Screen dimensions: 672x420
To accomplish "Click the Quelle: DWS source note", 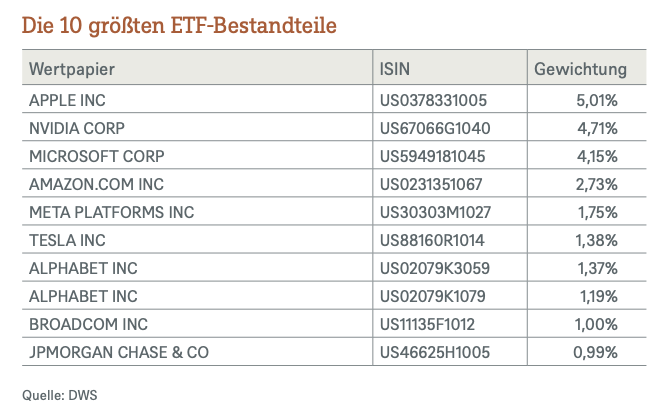I will coord(59,395).
